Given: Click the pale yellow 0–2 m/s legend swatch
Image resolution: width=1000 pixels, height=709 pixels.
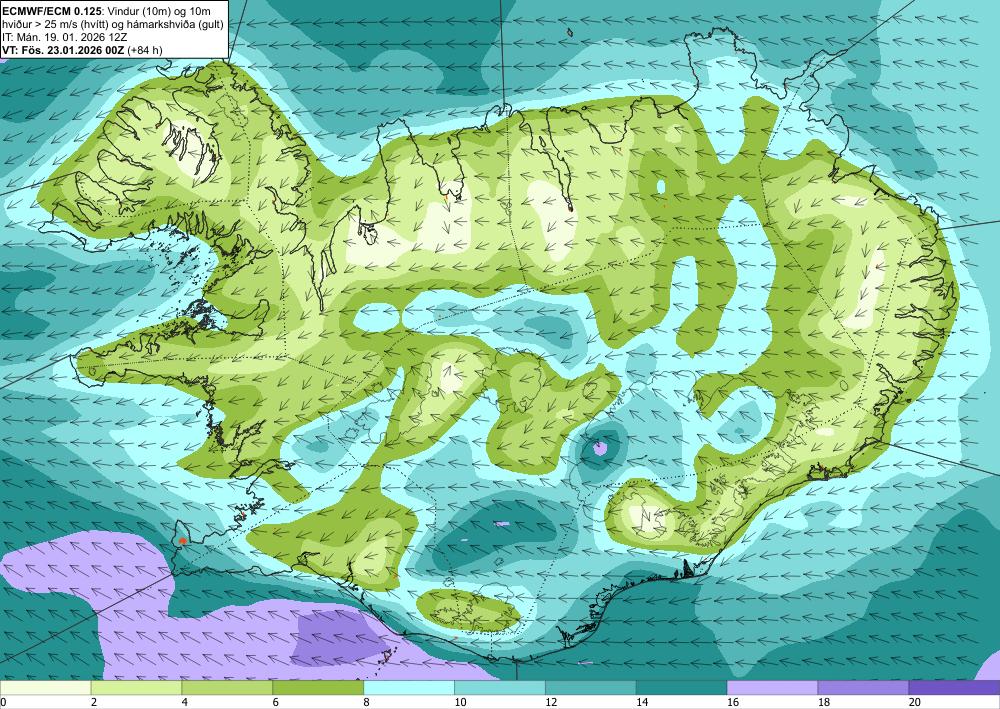Looking at the screenshot, I should pos(45,688).
